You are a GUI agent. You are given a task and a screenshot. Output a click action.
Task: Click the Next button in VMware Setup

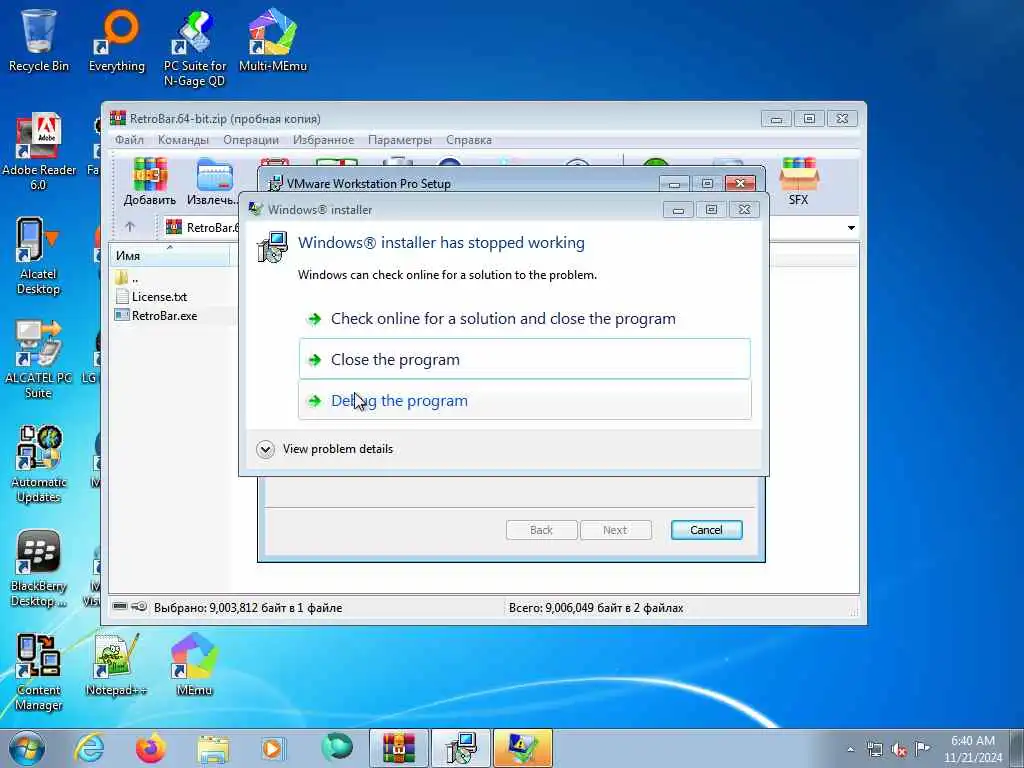(x=615, y=530)
